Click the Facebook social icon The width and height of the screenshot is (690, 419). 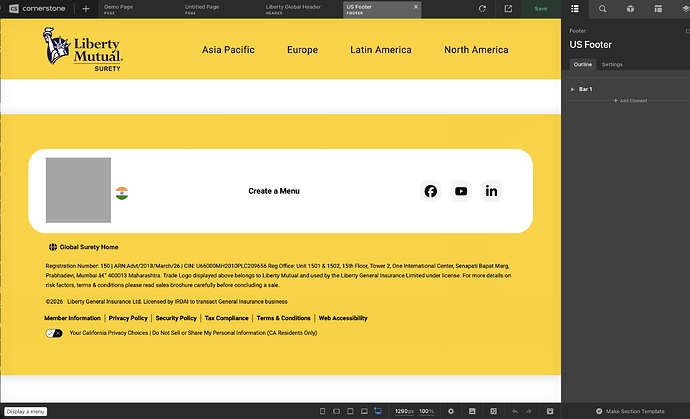[x=431, y=191]
